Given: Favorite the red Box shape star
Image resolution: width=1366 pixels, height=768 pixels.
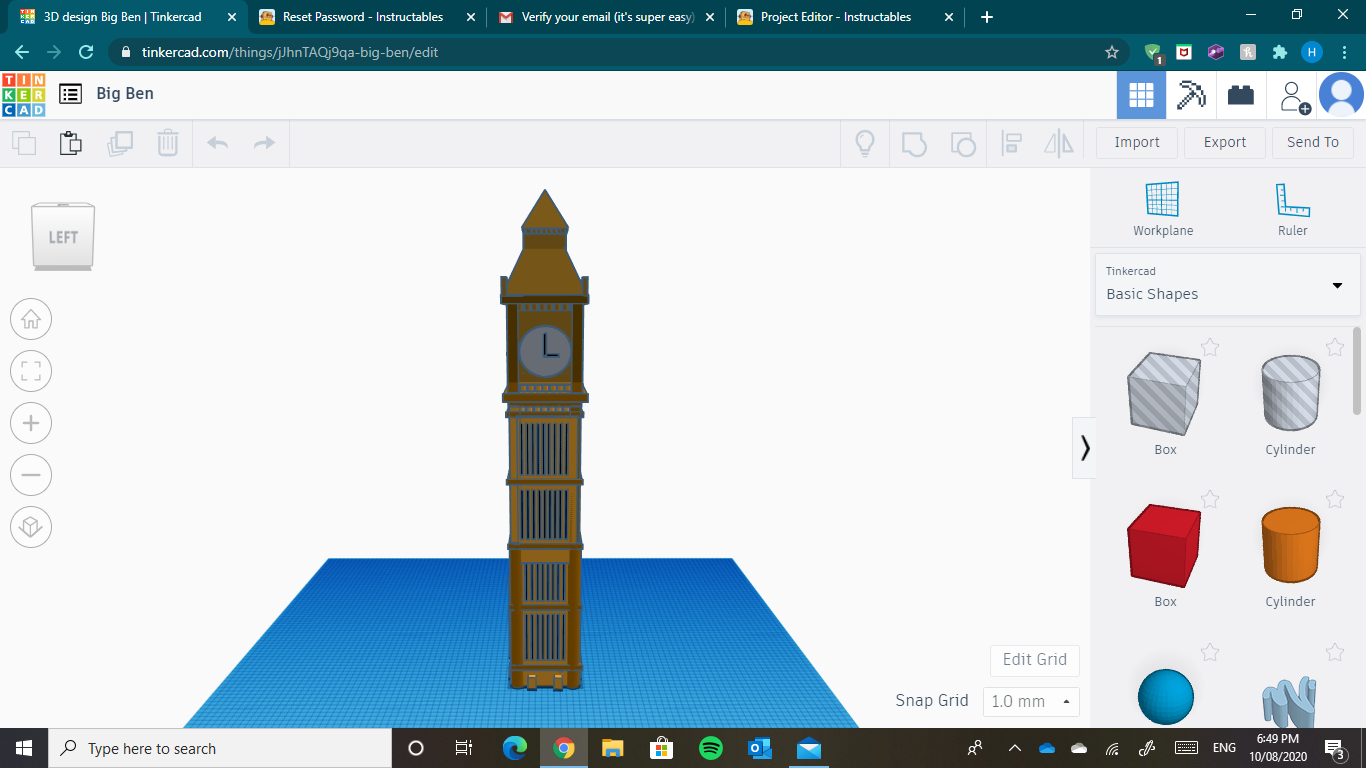Looking at the screenshot, I should pos(1210,499).
